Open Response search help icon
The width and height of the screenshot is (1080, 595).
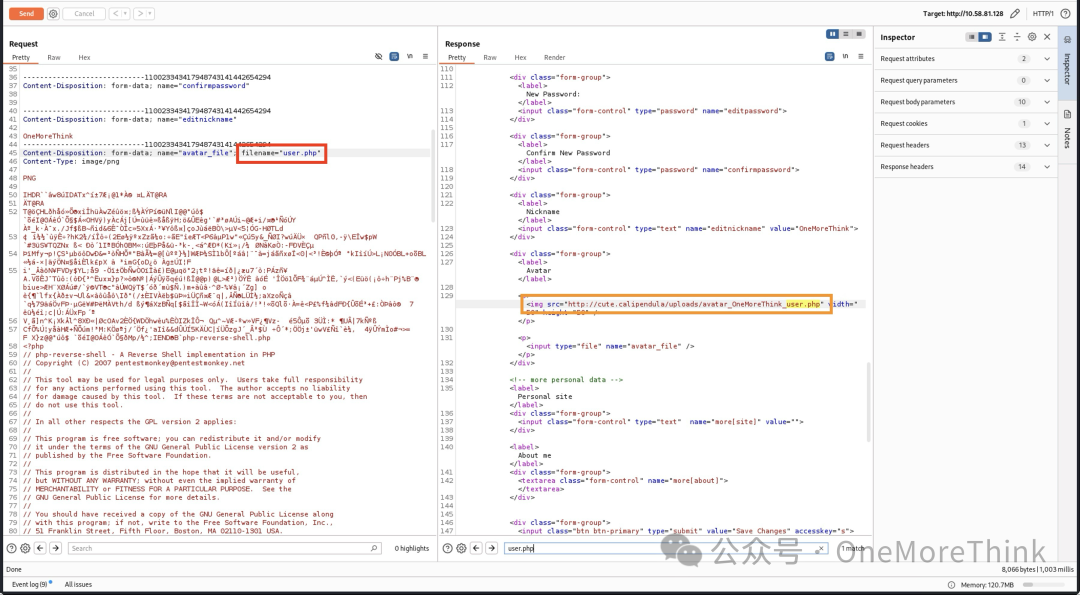[x=448, y=548]
